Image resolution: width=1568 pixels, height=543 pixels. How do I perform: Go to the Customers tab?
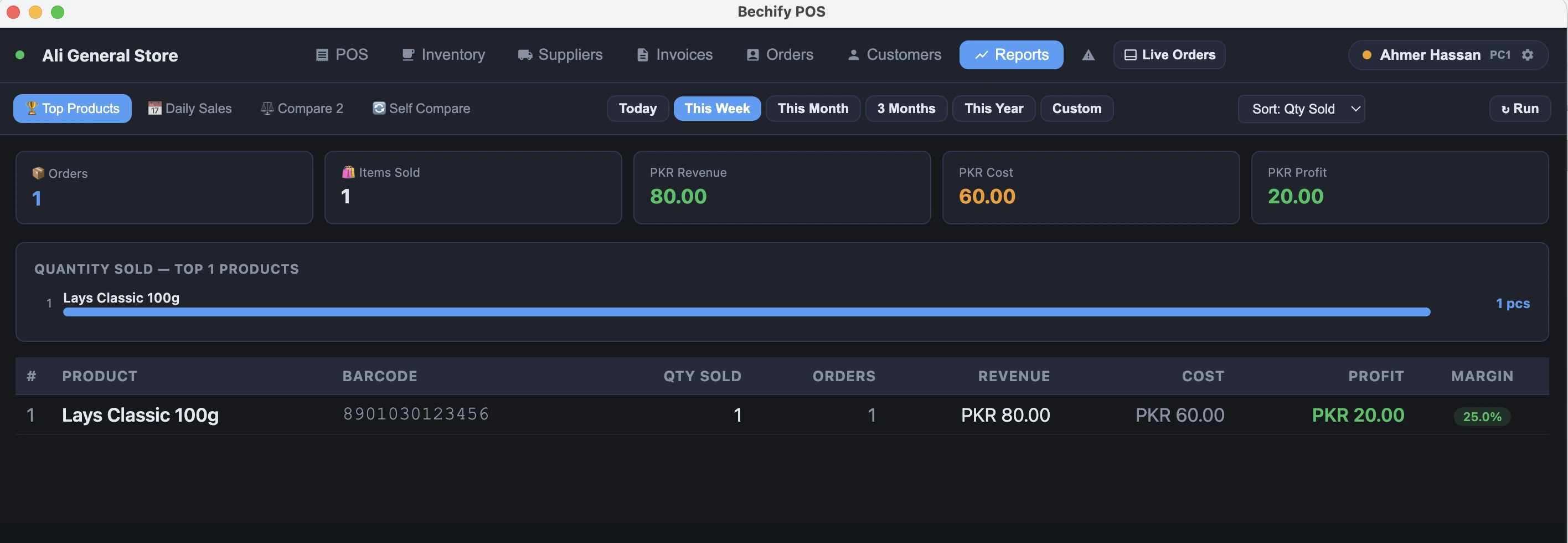(894, 55)
